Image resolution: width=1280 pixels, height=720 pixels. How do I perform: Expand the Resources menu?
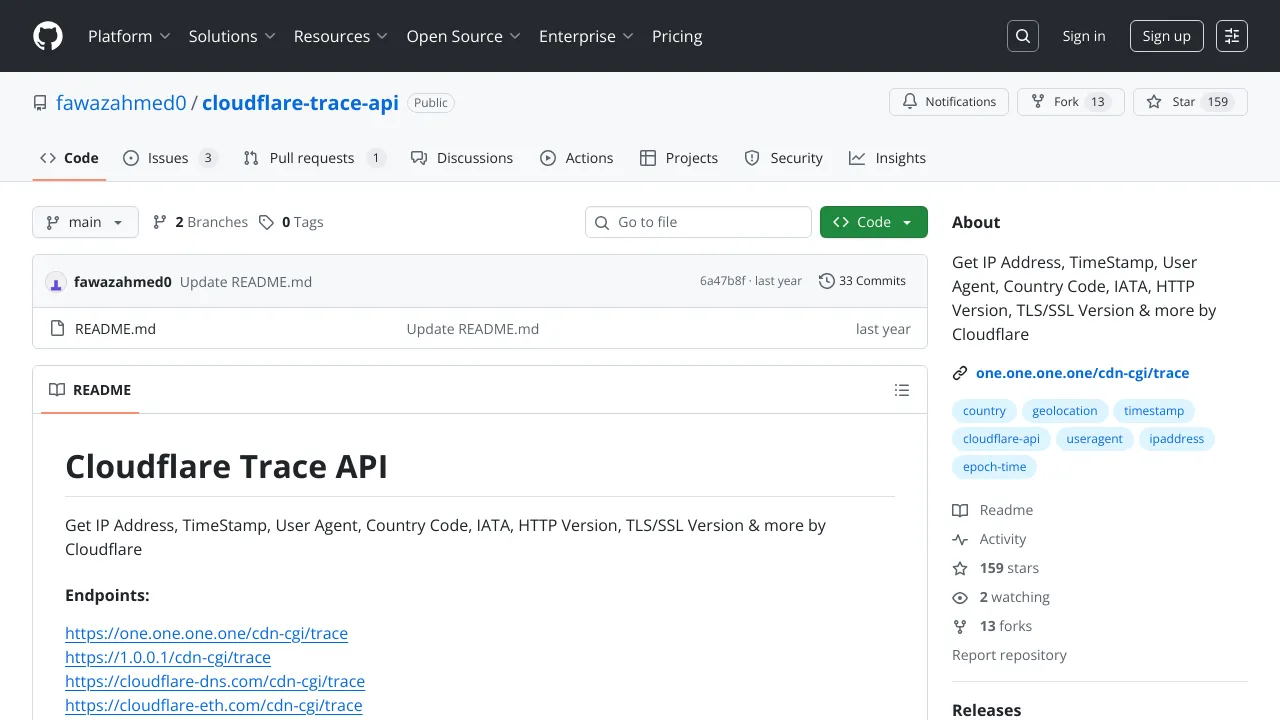(x=341, y=36)
